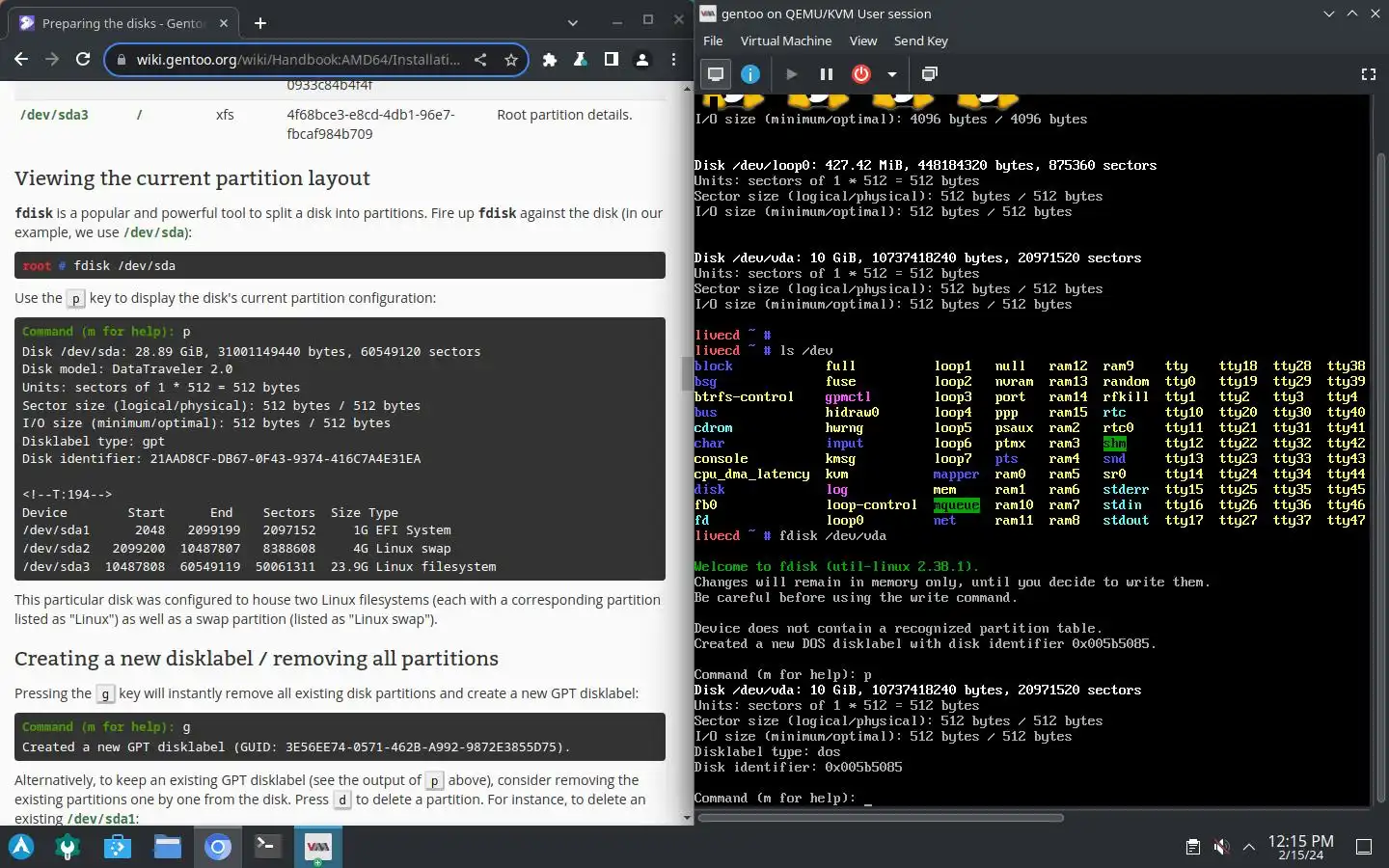Open the VM snapshots manager icon

click(x=930, y=74)
